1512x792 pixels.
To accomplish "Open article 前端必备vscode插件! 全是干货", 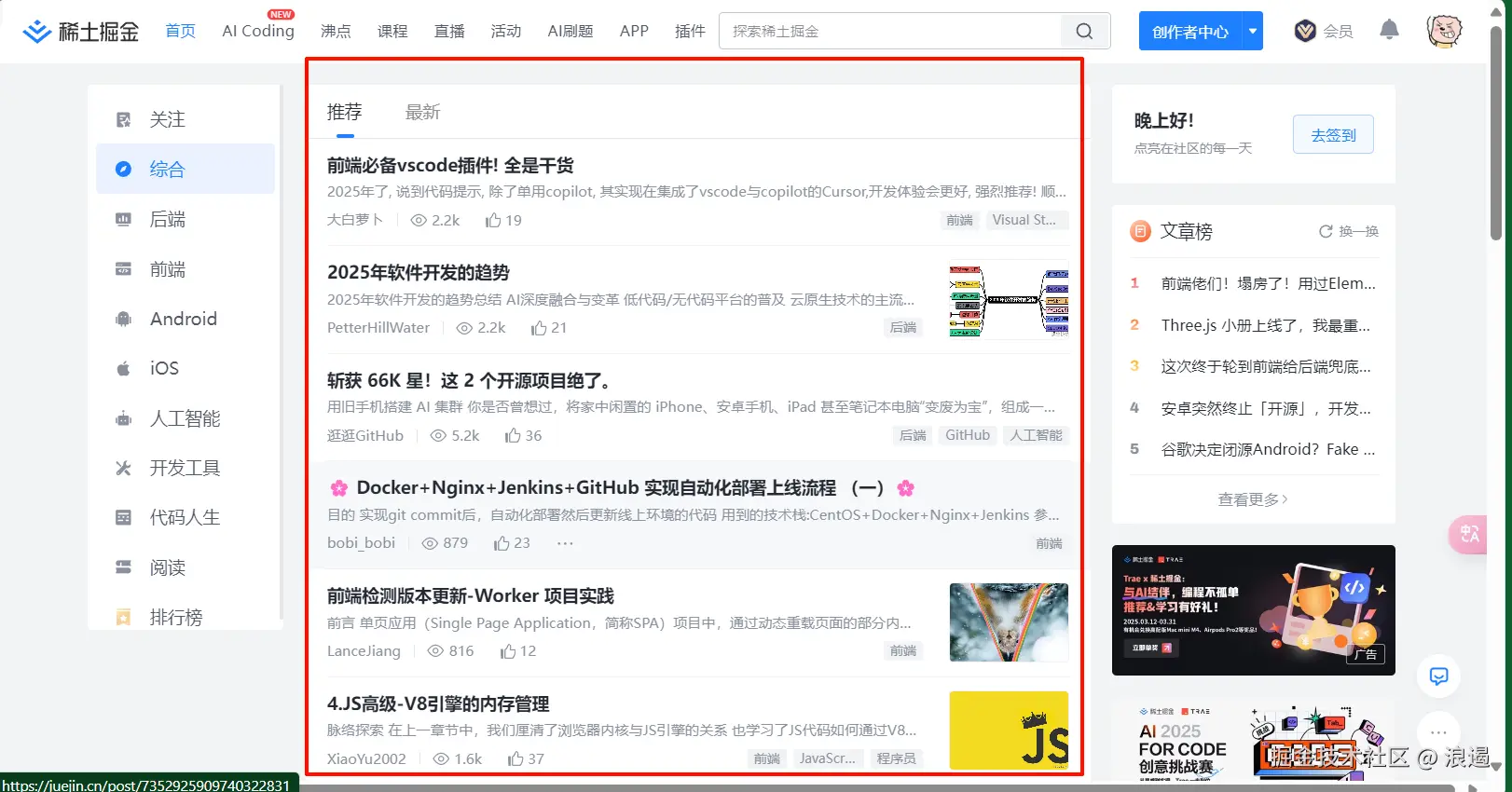I will coord(450,166).
